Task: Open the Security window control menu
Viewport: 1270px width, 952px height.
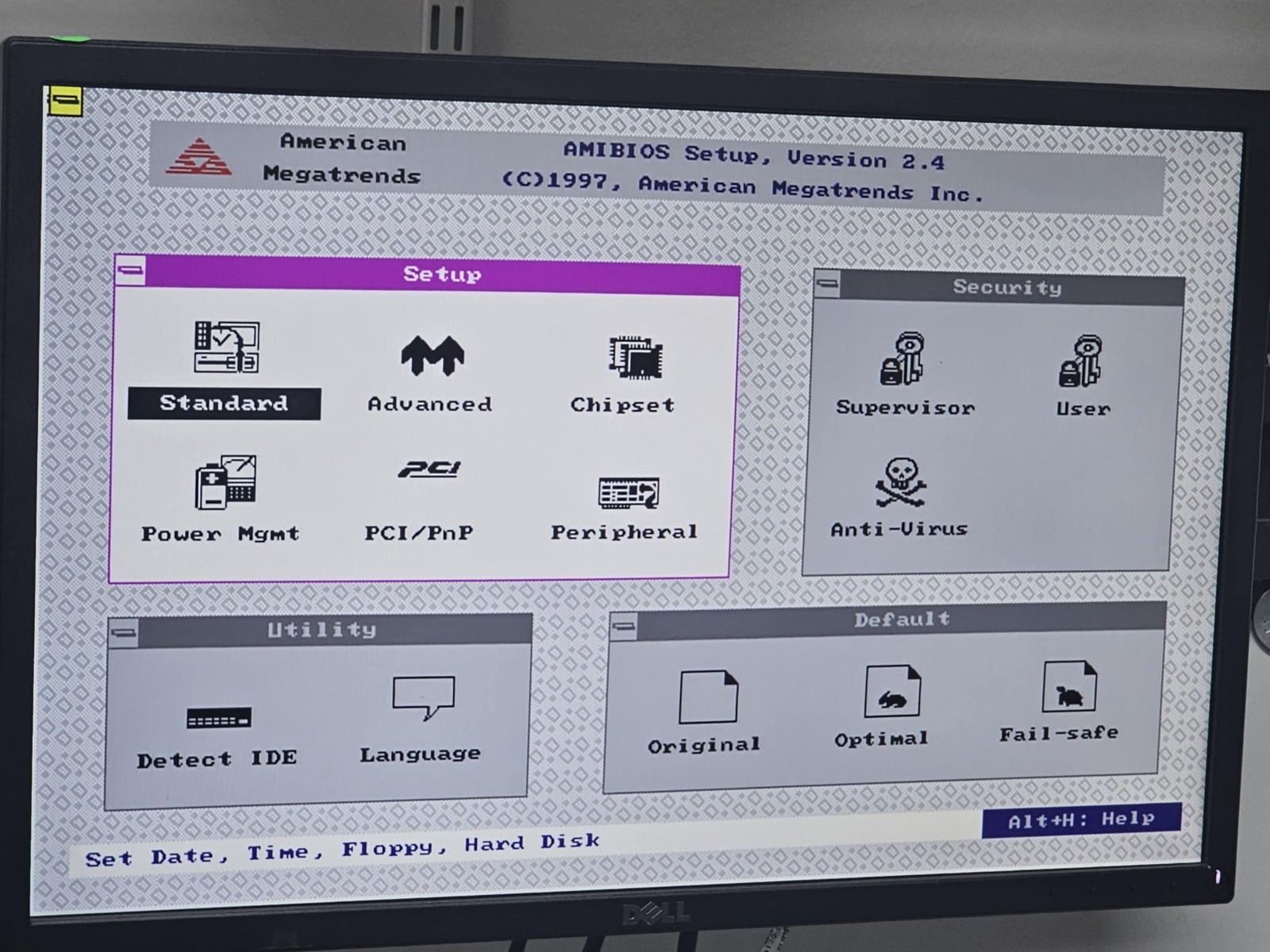Action: 827,283
